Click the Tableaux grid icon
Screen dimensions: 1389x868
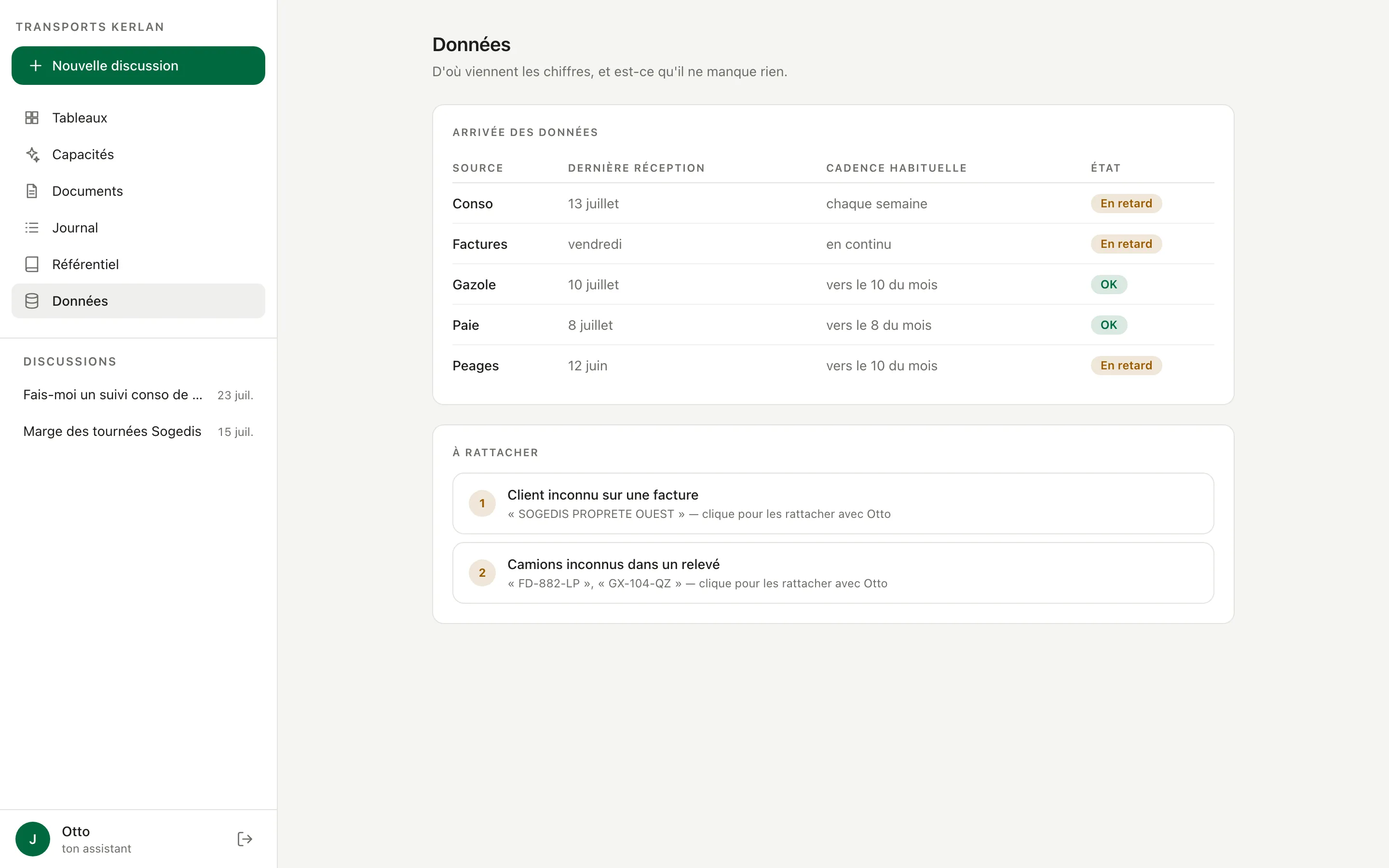coord(32,118)
